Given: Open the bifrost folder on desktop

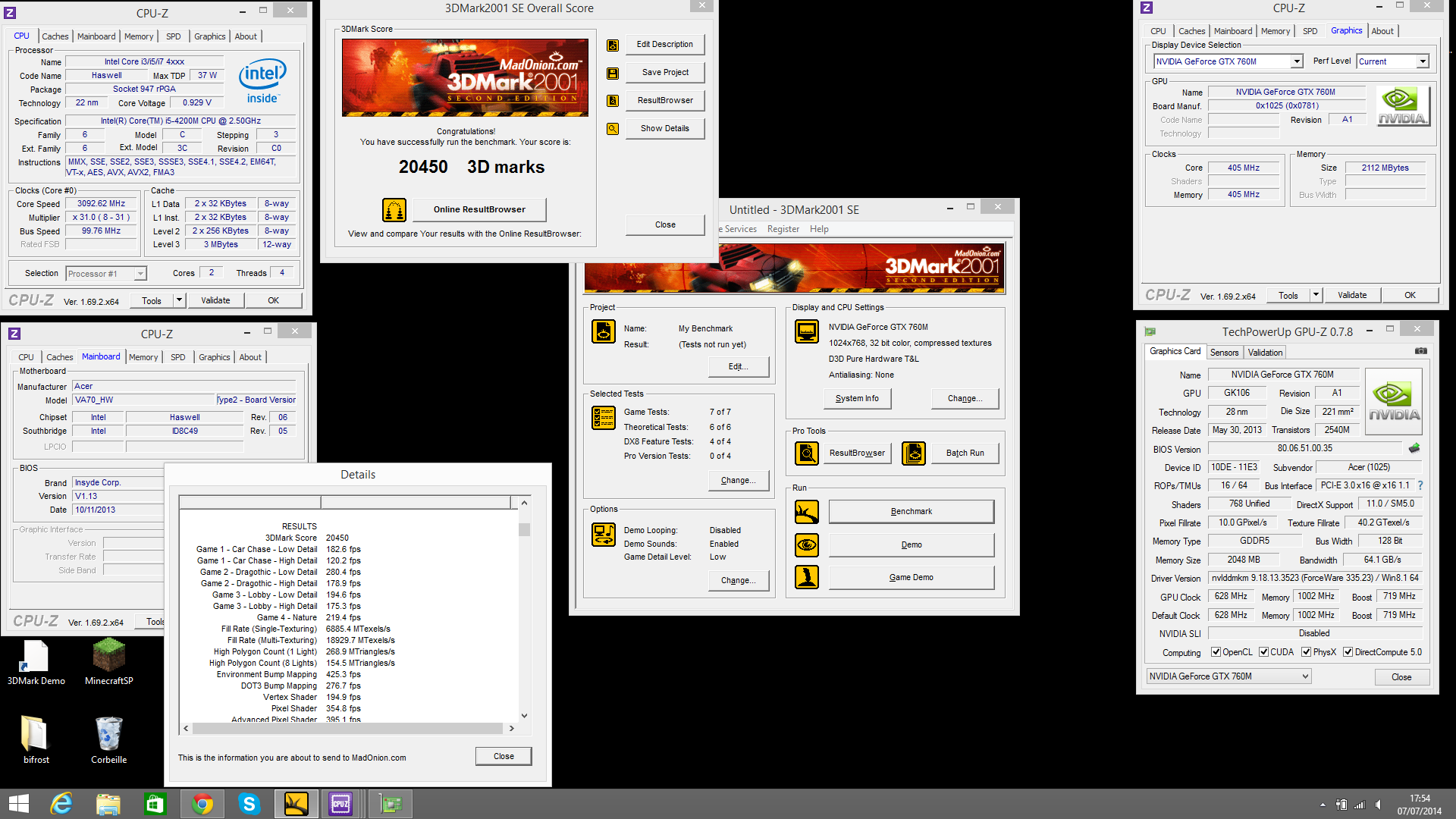Looking at the screenshot, I should [x=36, y=740].
